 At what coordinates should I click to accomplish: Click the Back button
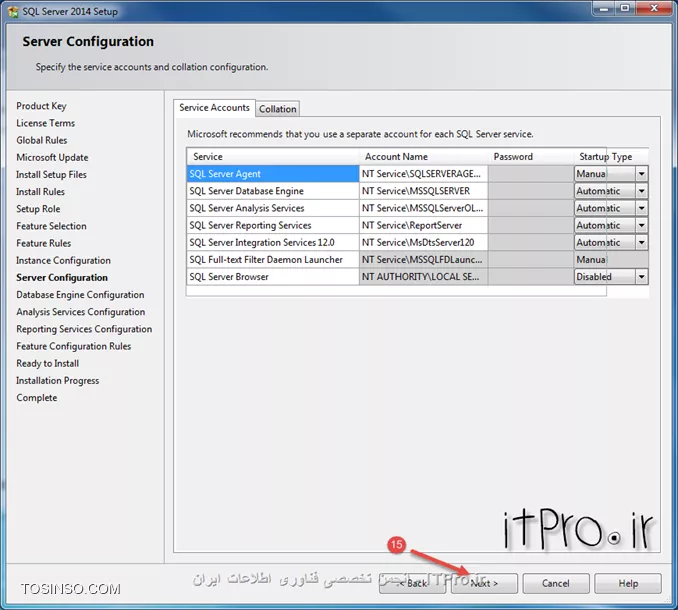tap(413, 584)
